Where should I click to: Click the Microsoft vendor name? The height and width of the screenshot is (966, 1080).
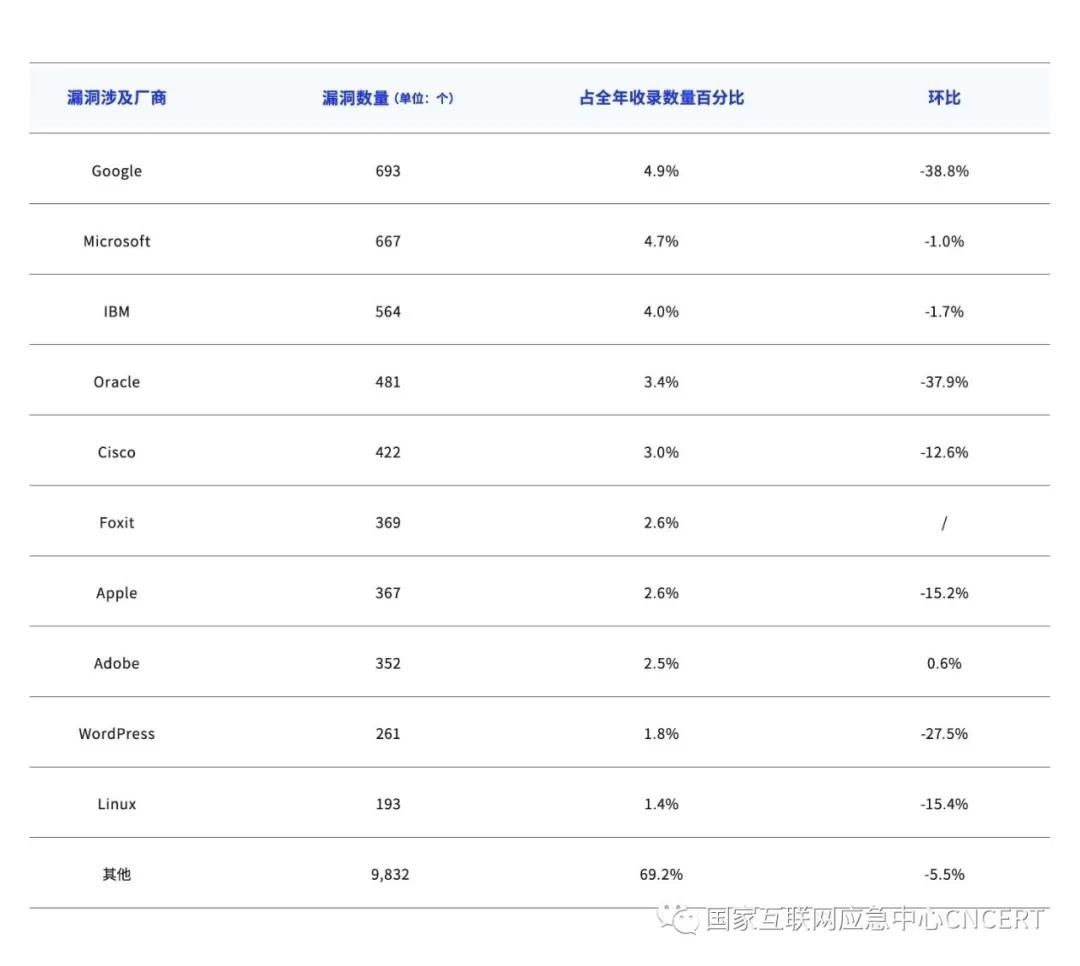(x=117, y=241)
